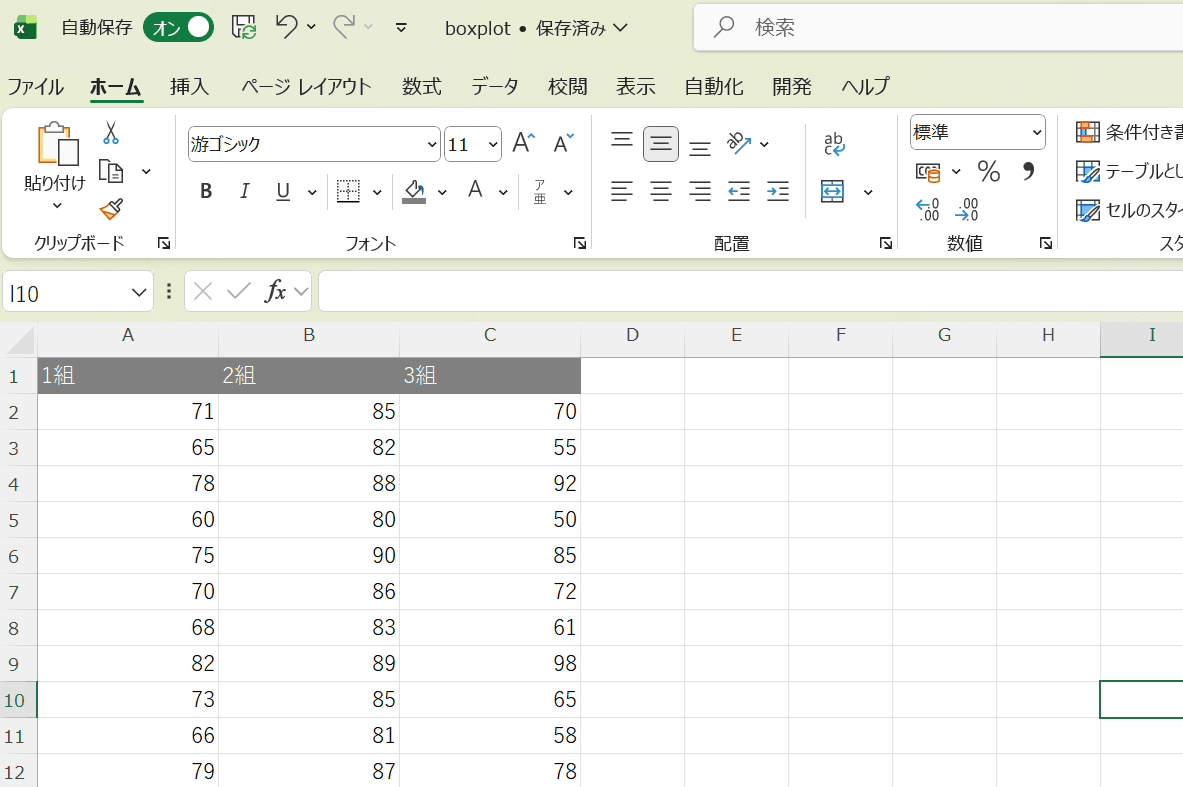Click the 書式のコピー format painter icon
Image resolution: width=1183 pixels, height=787 pixels.
tap(110, 210)
